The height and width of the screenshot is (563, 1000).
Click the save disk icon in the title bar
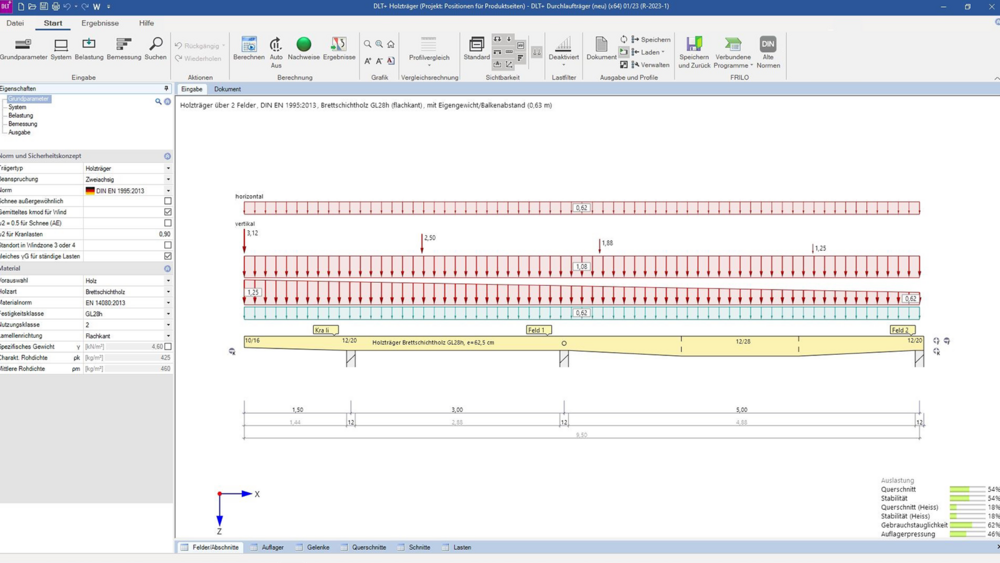(43, 6)
